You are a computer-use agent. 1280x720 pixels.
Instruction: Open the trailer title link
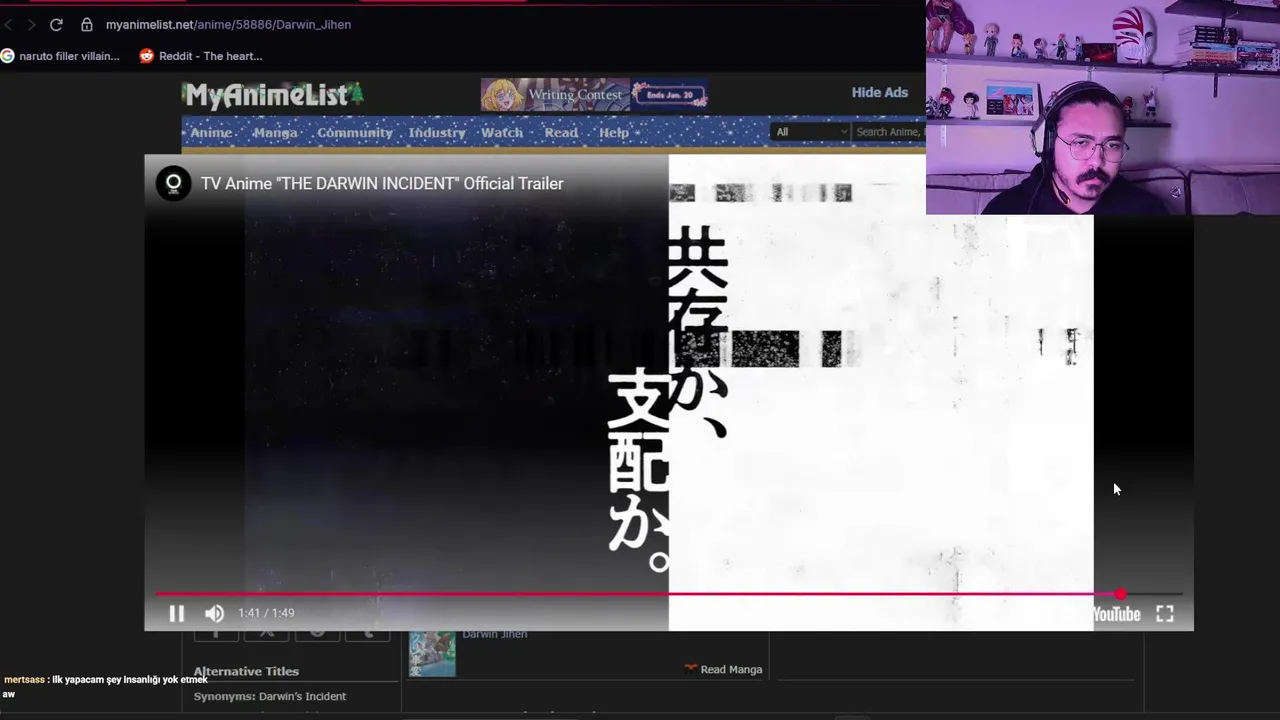(382, 184)
